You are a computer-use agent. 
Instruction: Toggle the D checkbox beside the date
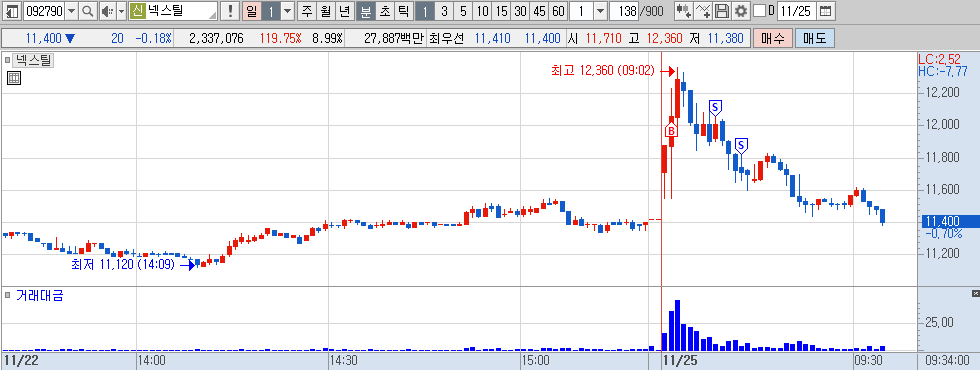point(759,11)
